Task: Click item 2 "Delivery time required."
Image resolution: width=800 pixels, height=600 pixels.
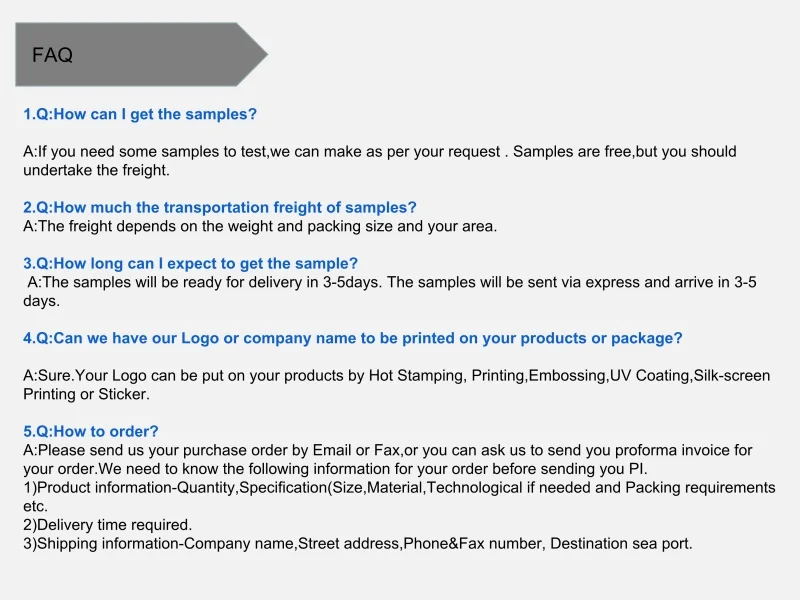Action: pyautogui.click(x=107, y=524)
